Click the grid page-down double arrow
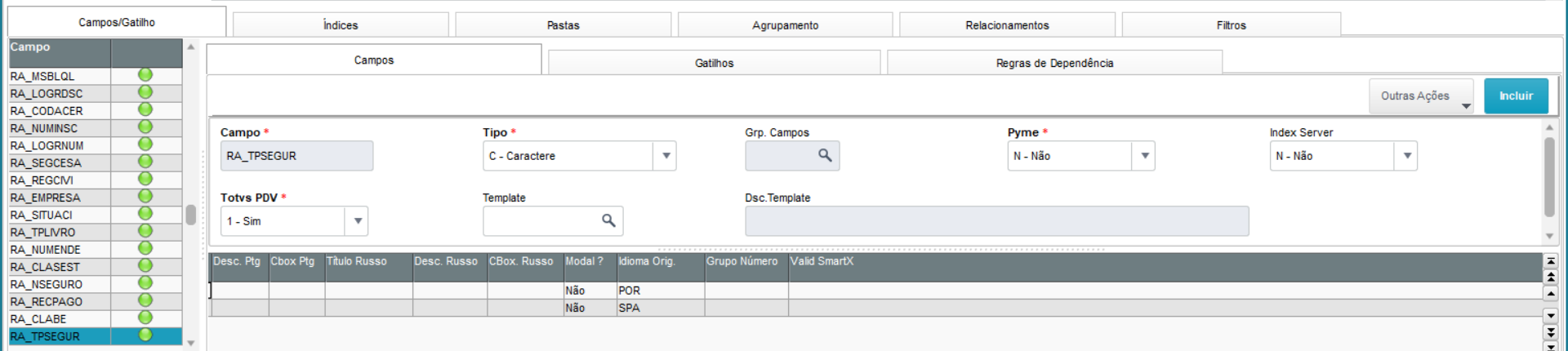Screen dimensions: 1568x351 1551,331
